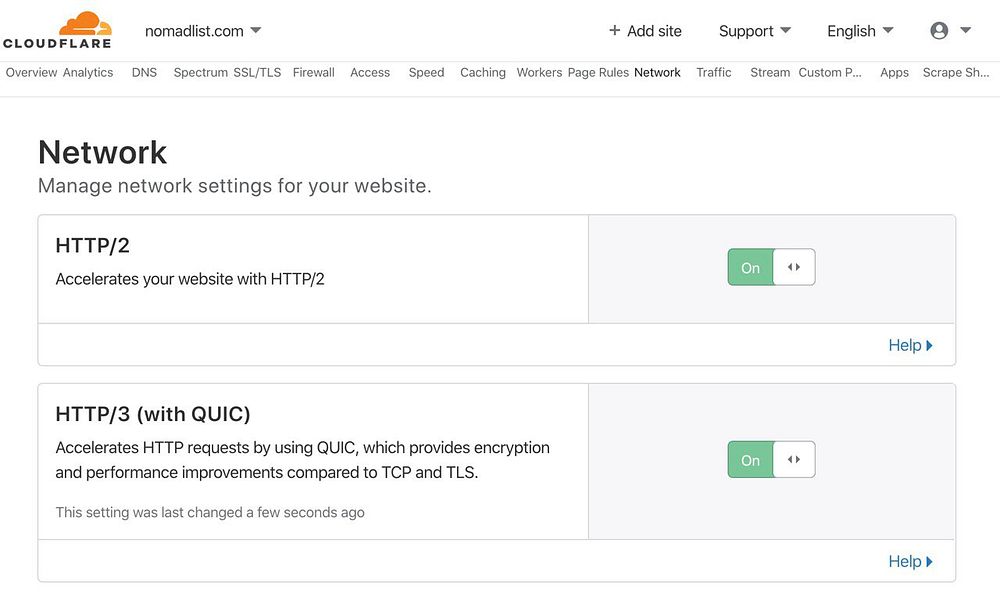
Task: Switch to the SSL/TLS tab
Action: coord(257,72)
